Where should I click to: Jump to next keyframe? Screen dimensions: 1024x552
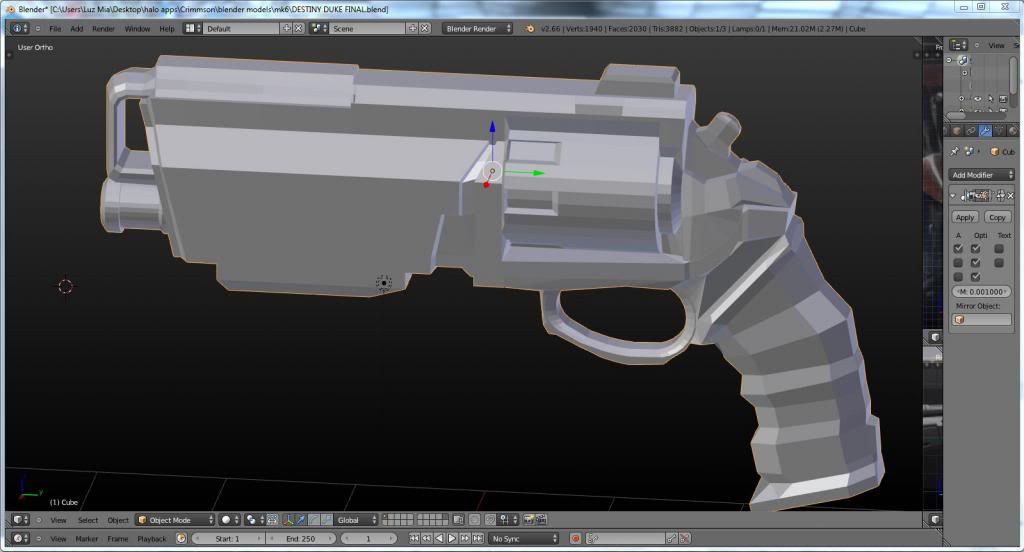465,539
